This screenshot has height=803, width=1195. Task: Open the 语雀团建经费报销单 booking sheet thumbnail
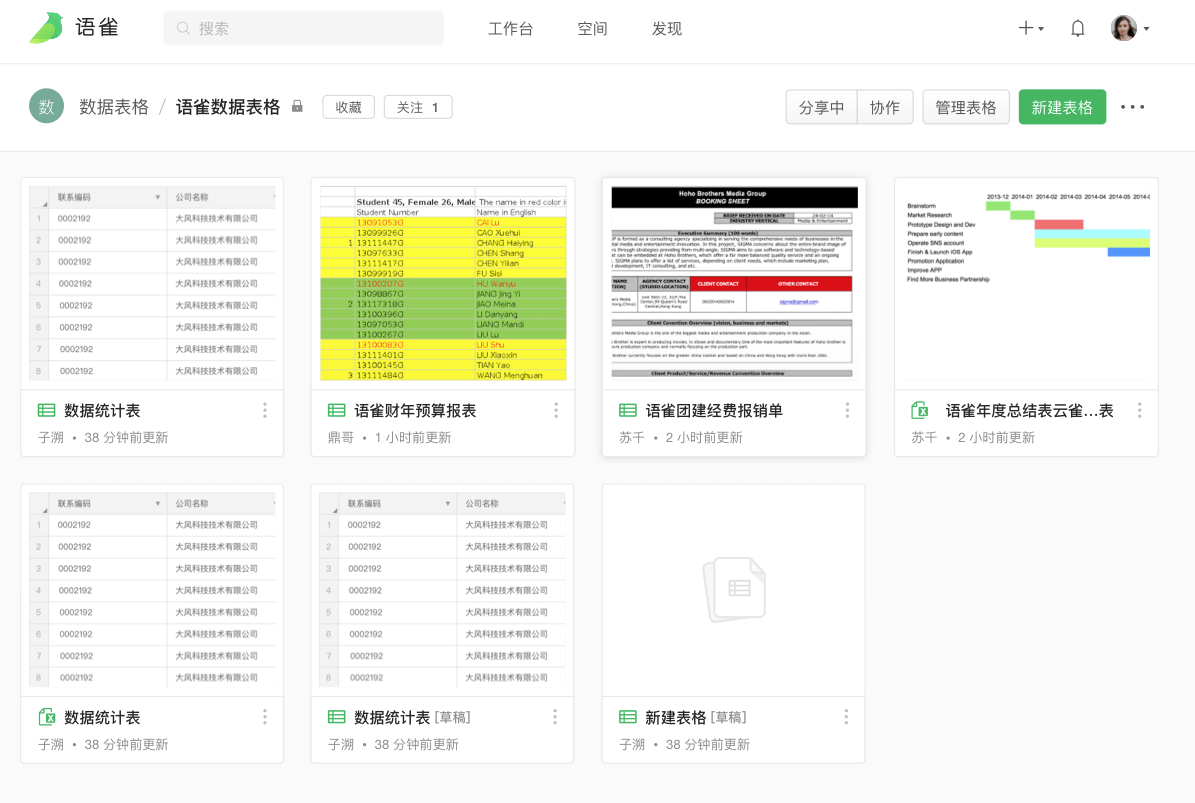(734, 283)
